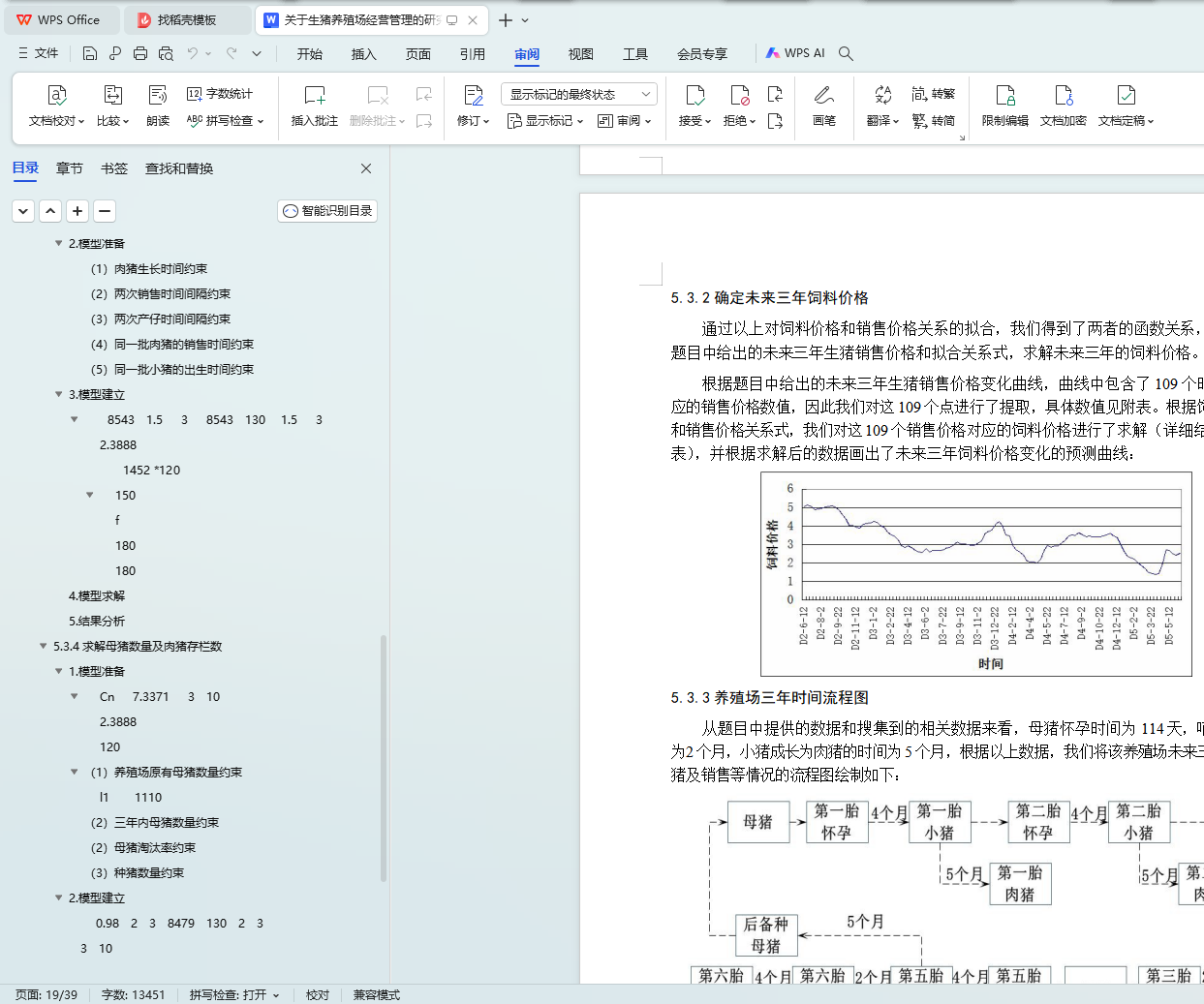
Task: Open WPS AI assistant
Action: (795, 53)
